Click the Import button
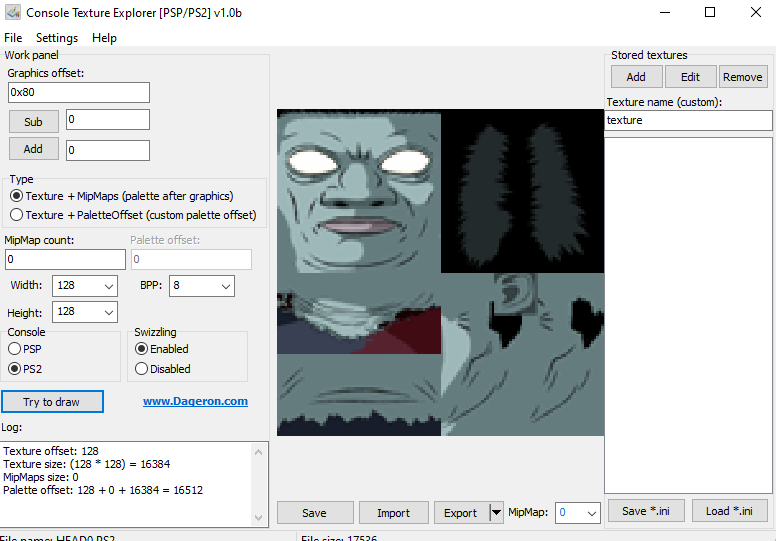 [393, 513]
